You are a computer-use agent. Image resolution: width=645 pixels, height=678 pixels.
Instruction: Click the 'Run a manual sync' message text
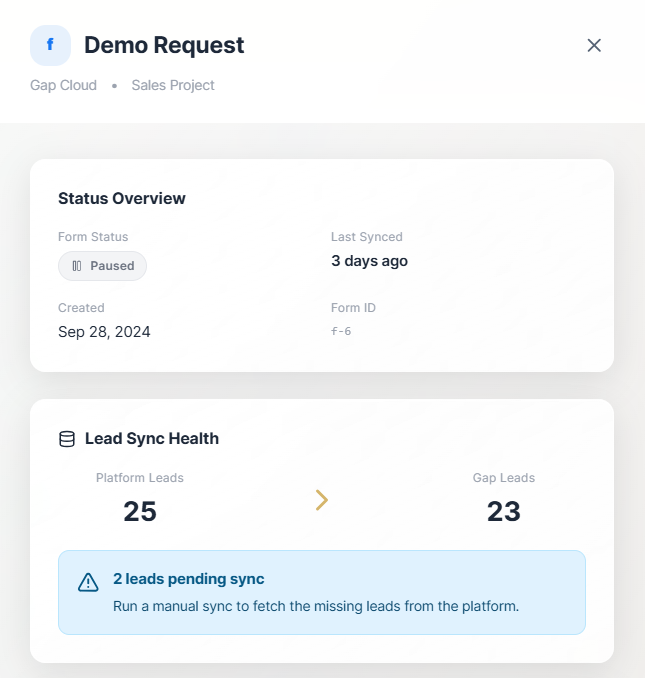coord(316,606)
